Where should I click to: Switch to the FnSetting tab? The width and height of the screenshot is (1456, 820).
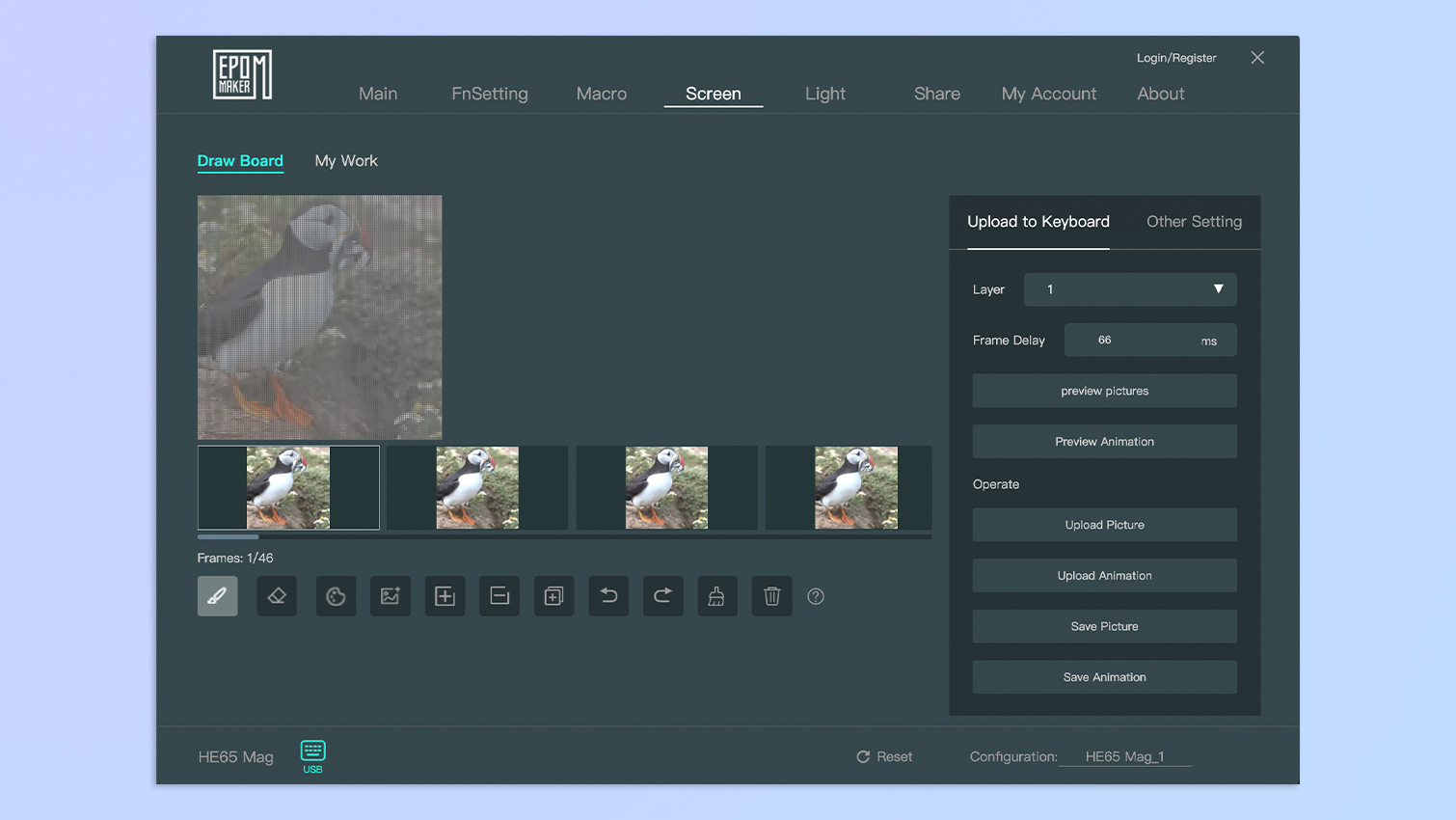[490, 94]
